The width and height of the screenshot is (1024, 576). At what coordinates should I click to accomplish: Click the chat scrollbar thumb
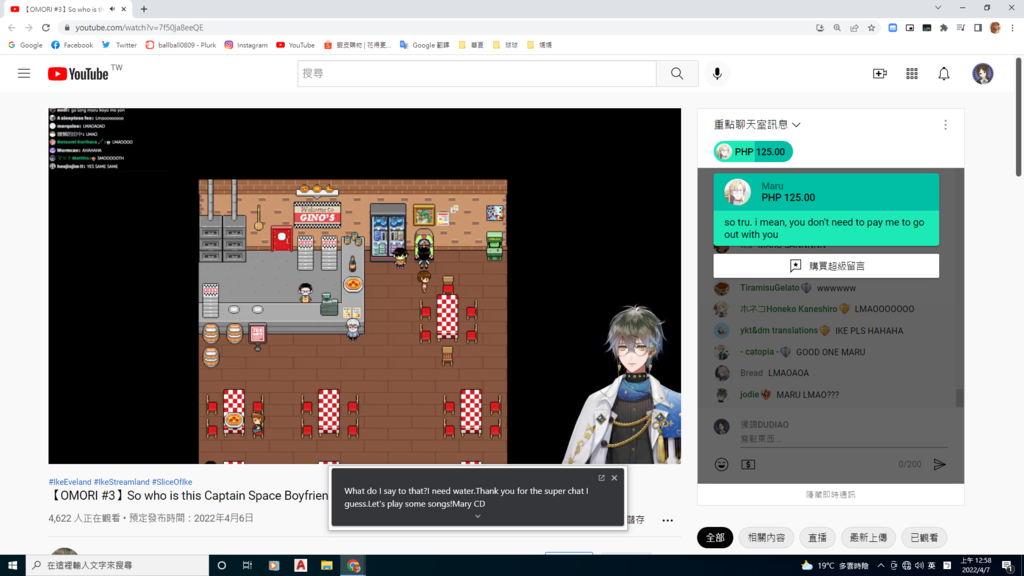coord(959,398)
